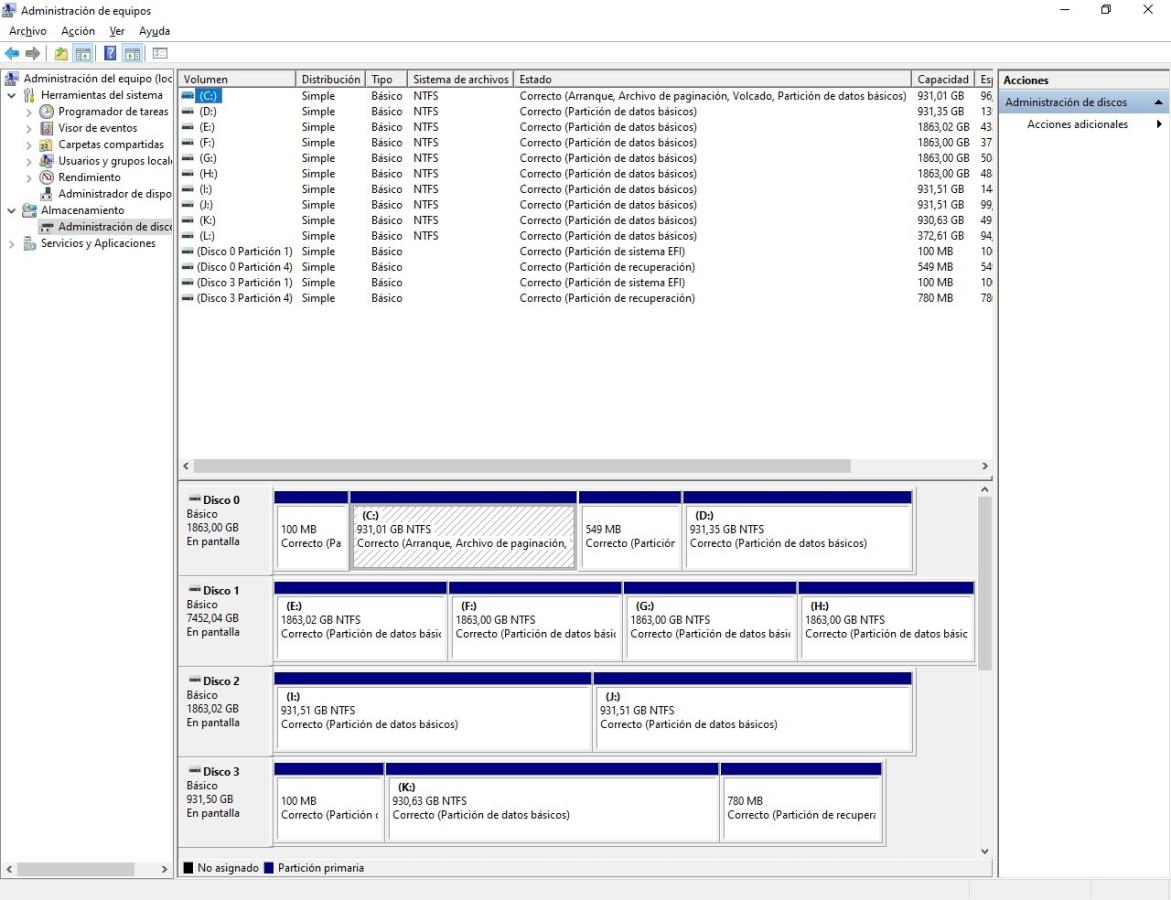
Task: Click Acciones adicionales in the Acciones pane
Action: tap(1077, 124)
